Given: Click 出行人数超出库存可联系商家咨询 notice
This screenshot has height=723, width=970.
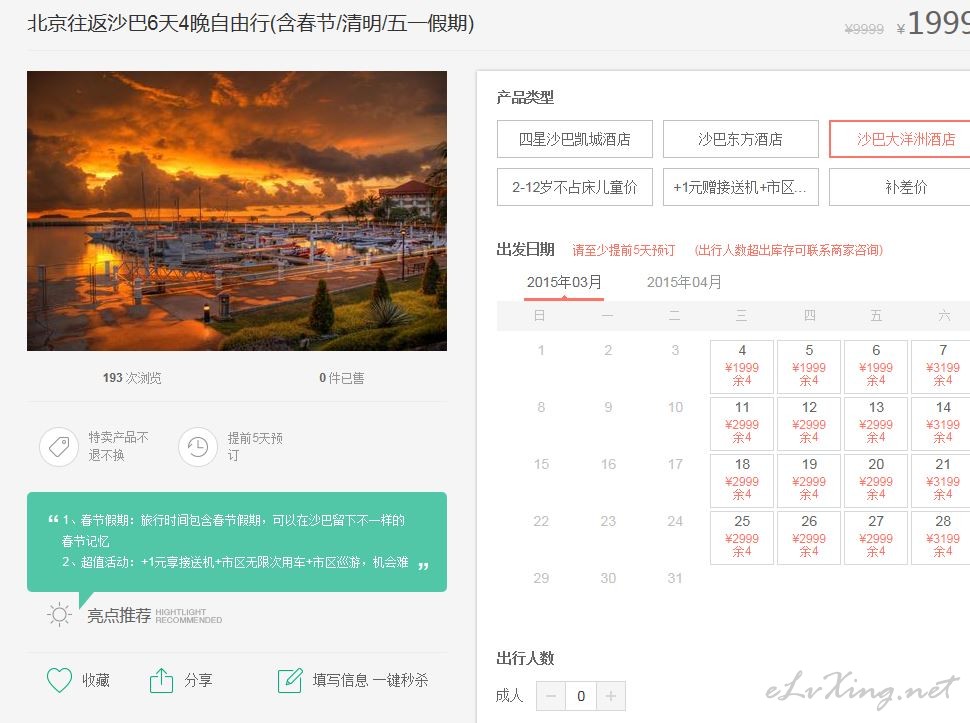Looking at the screenshot, I should click(789, 250).
